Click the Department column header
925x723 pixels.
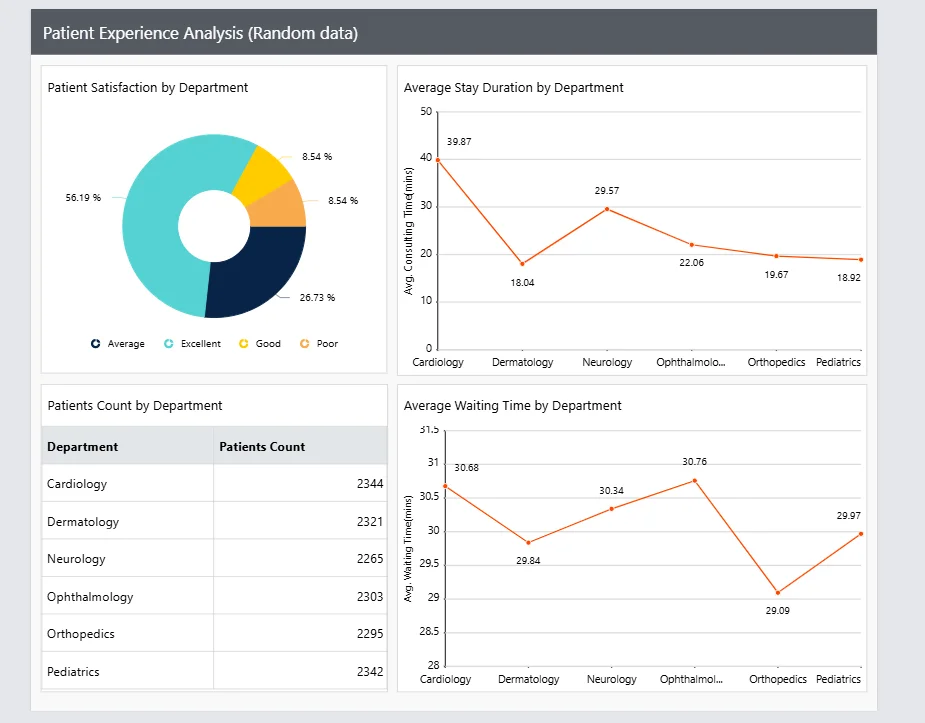pos(127,446)
